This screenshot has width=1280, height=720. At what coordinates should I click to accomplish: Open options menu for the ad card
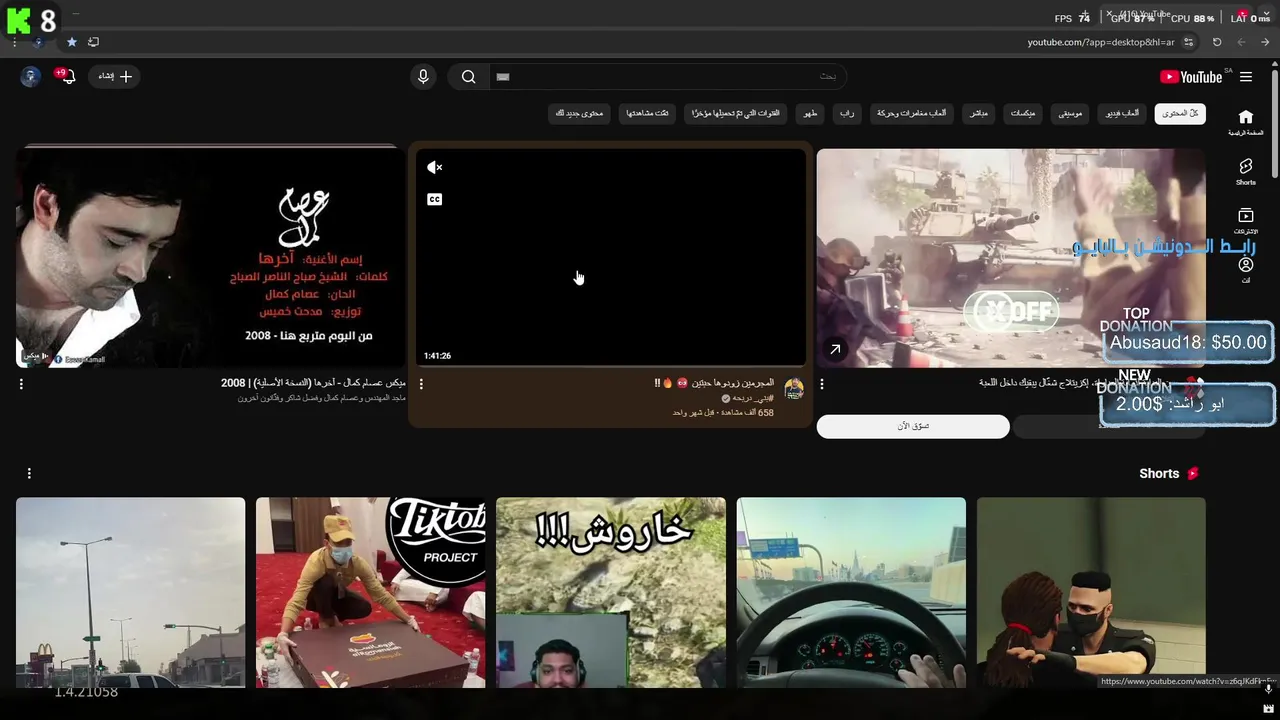tap(822, 384)
